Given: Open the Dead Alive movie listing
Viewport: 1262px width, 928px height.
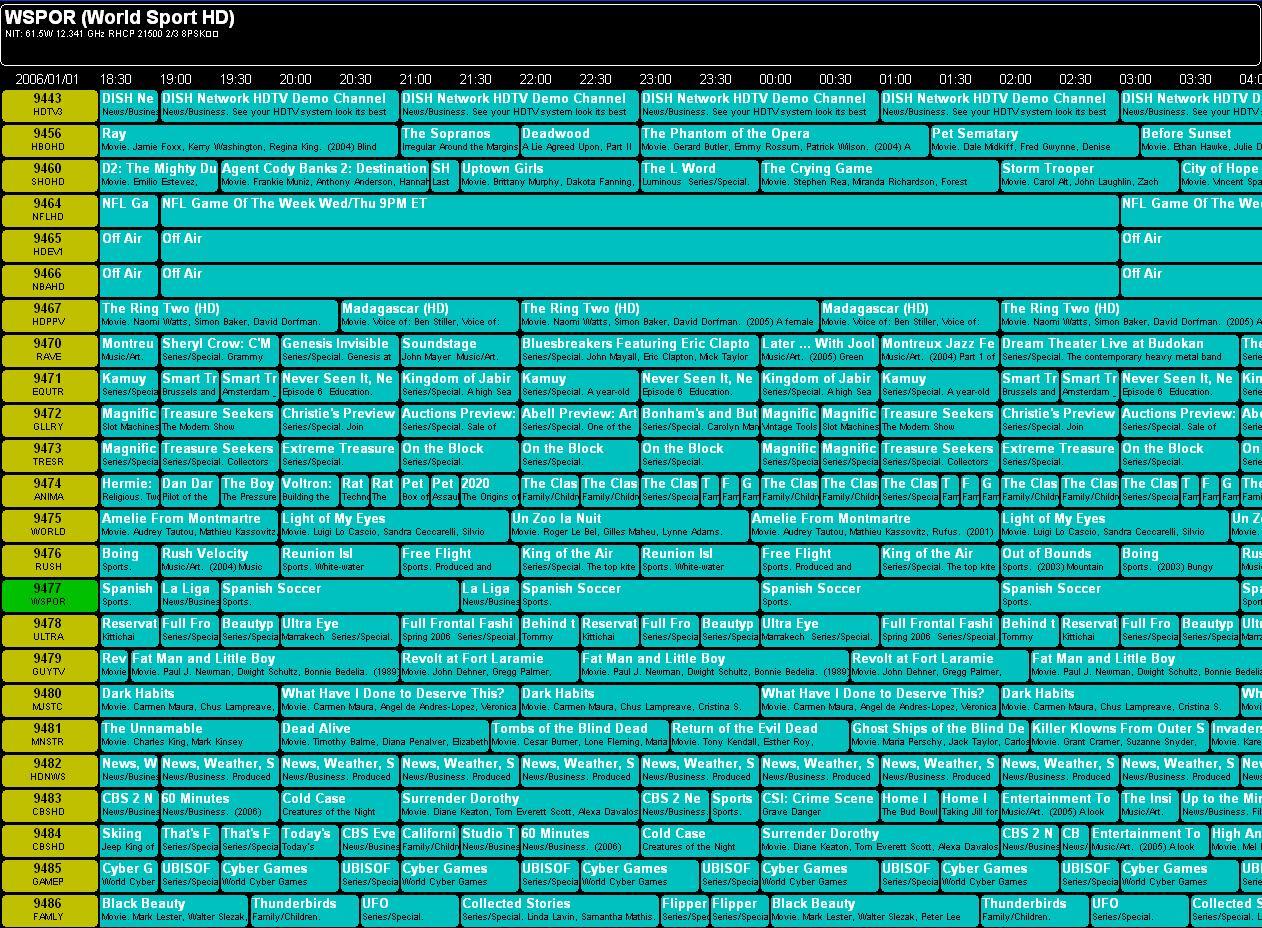Looking at the screenshot, I should [384, 736].
